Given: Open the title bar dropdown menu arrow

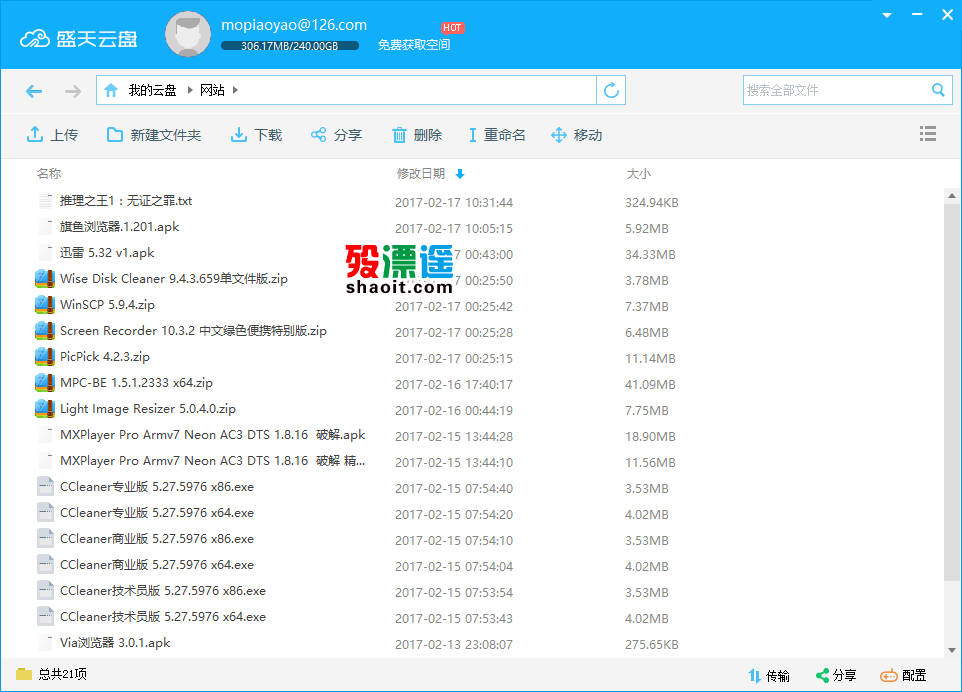Looking at the screenshot, I should [887, 15].
